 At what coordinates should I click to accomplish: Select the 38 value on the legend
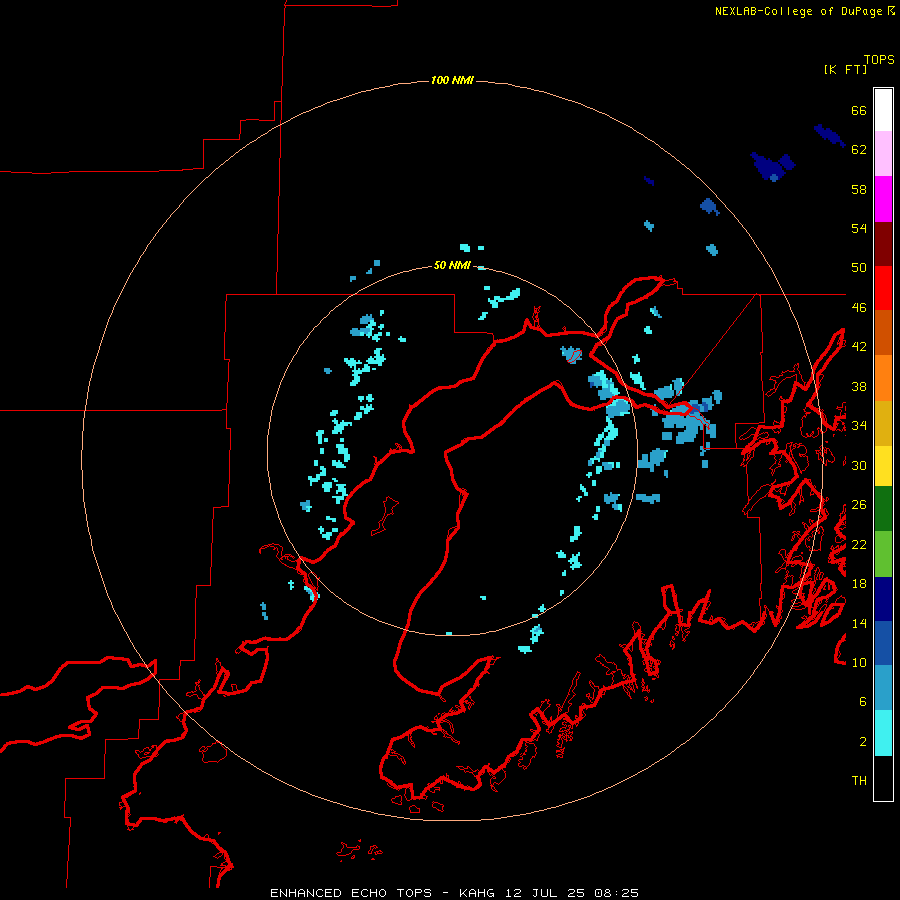click(859, 386)
